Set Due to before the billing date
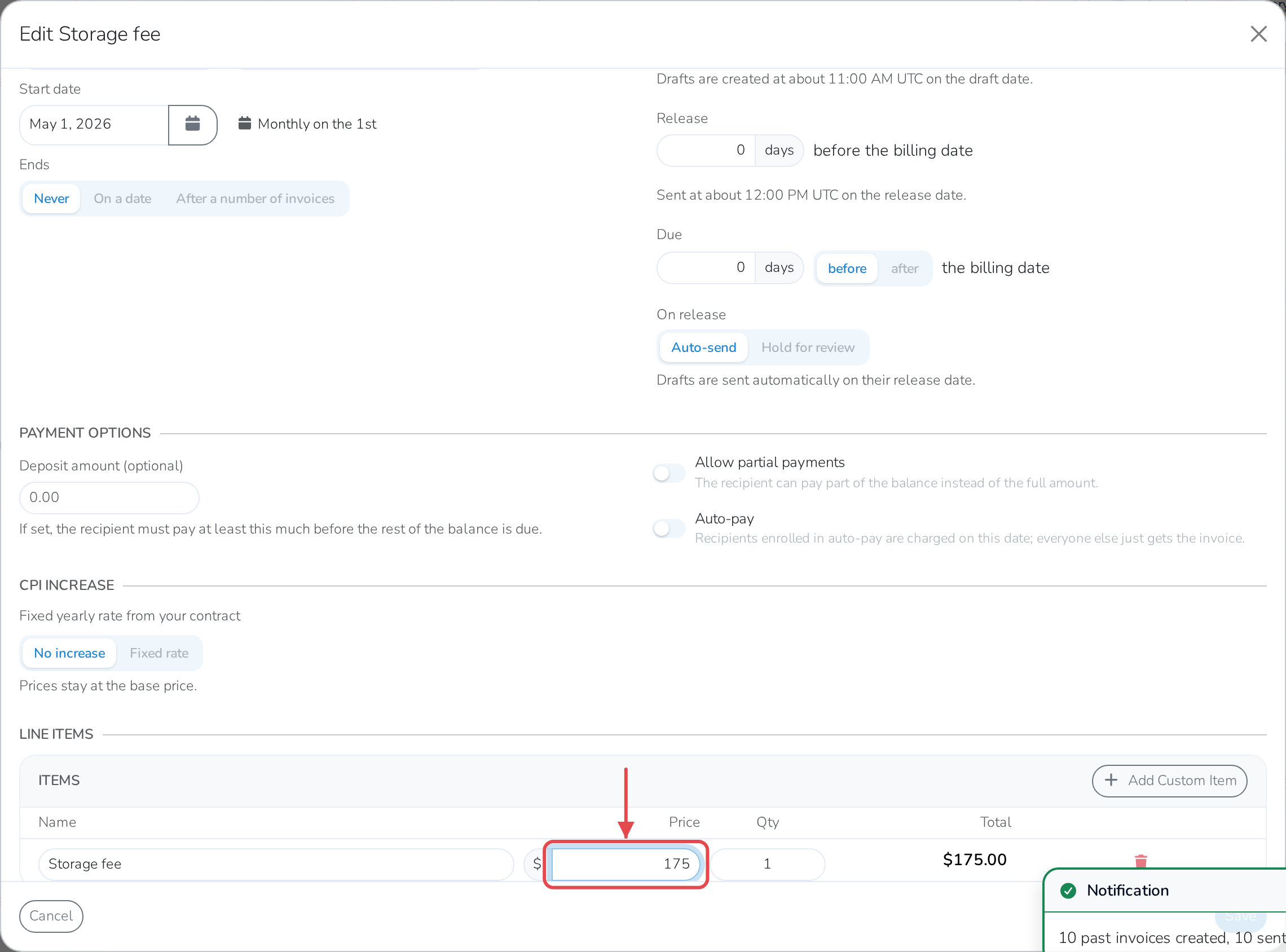The height and width of the screenshot is (952, 1286). click(x=847, y=268)
